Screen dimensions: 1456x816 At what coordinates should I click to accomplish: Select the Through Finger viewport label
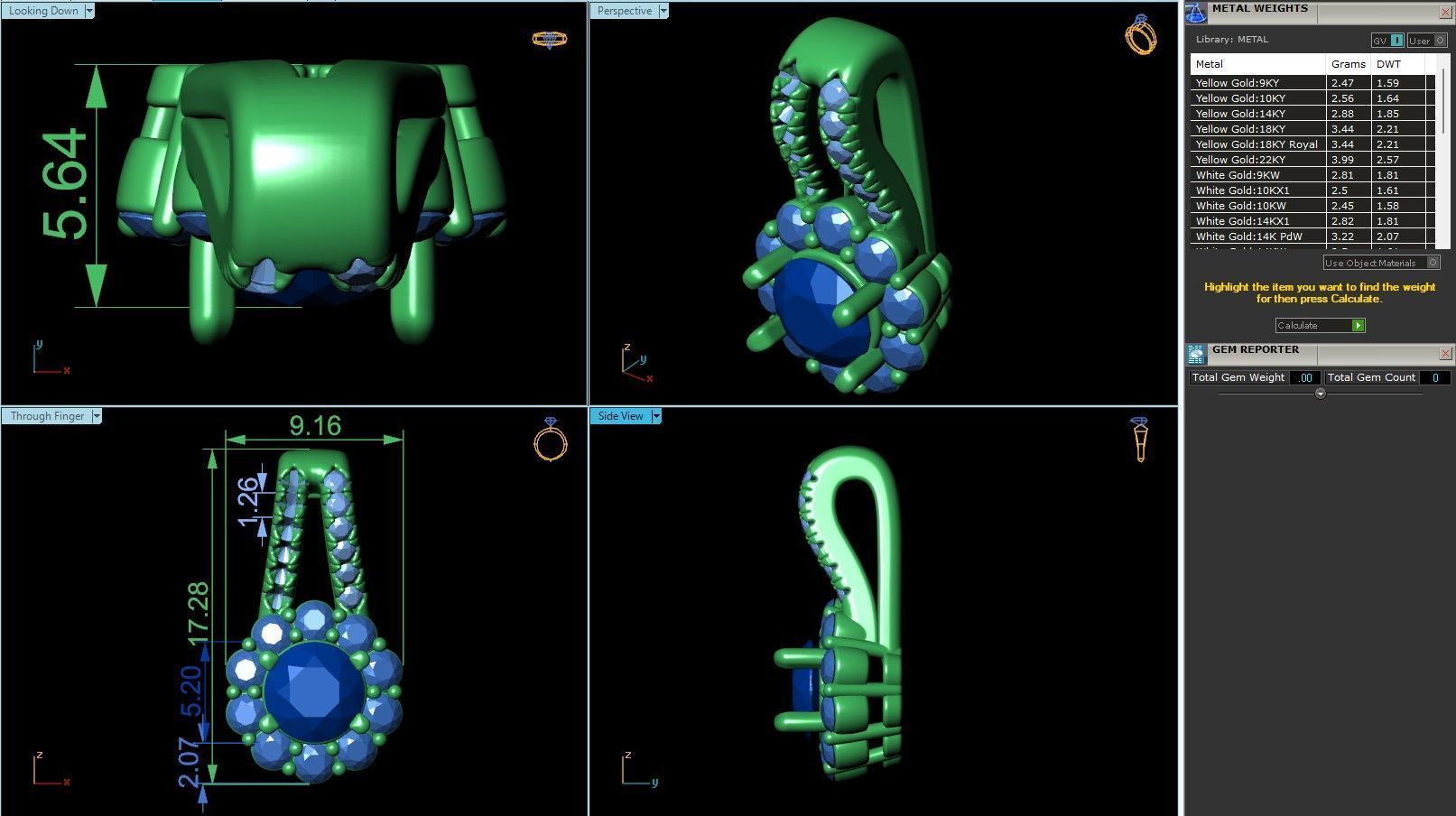point(47,416)
